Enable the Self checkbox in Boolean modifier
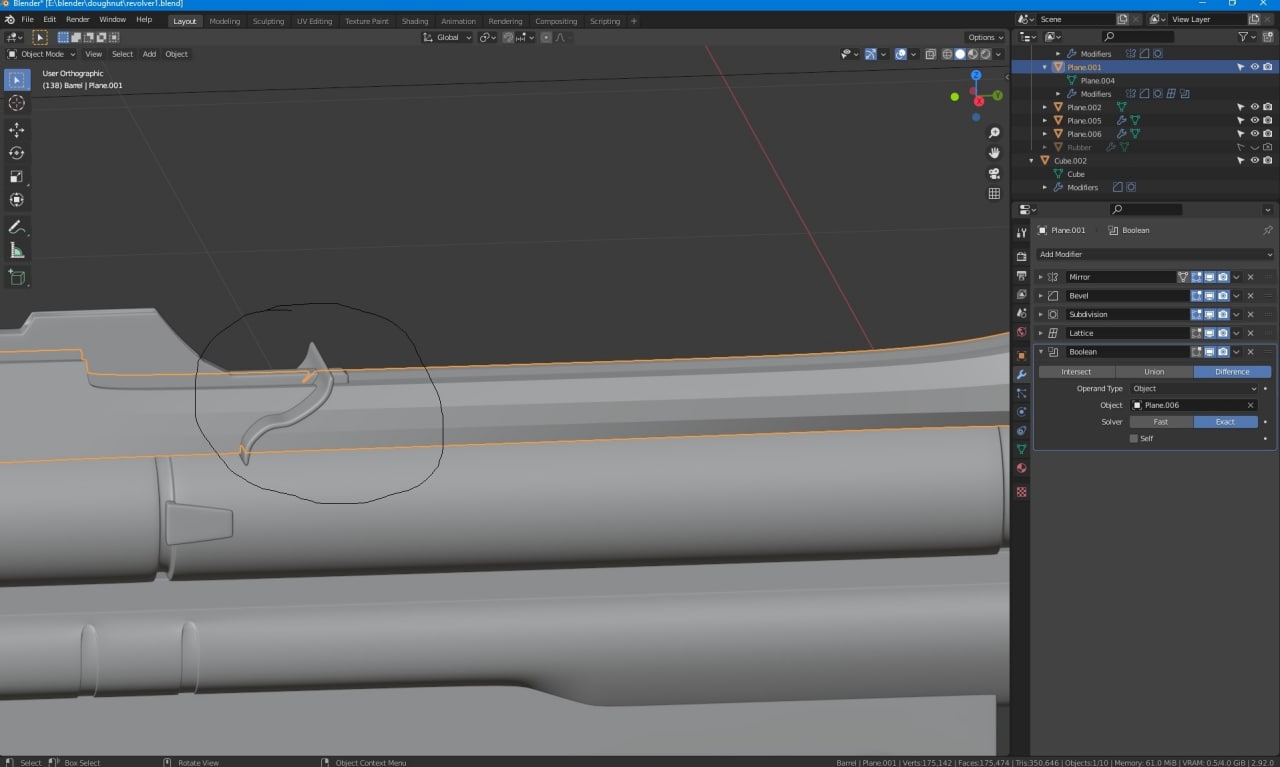The image size is (1280, 767). point(1133,438)
